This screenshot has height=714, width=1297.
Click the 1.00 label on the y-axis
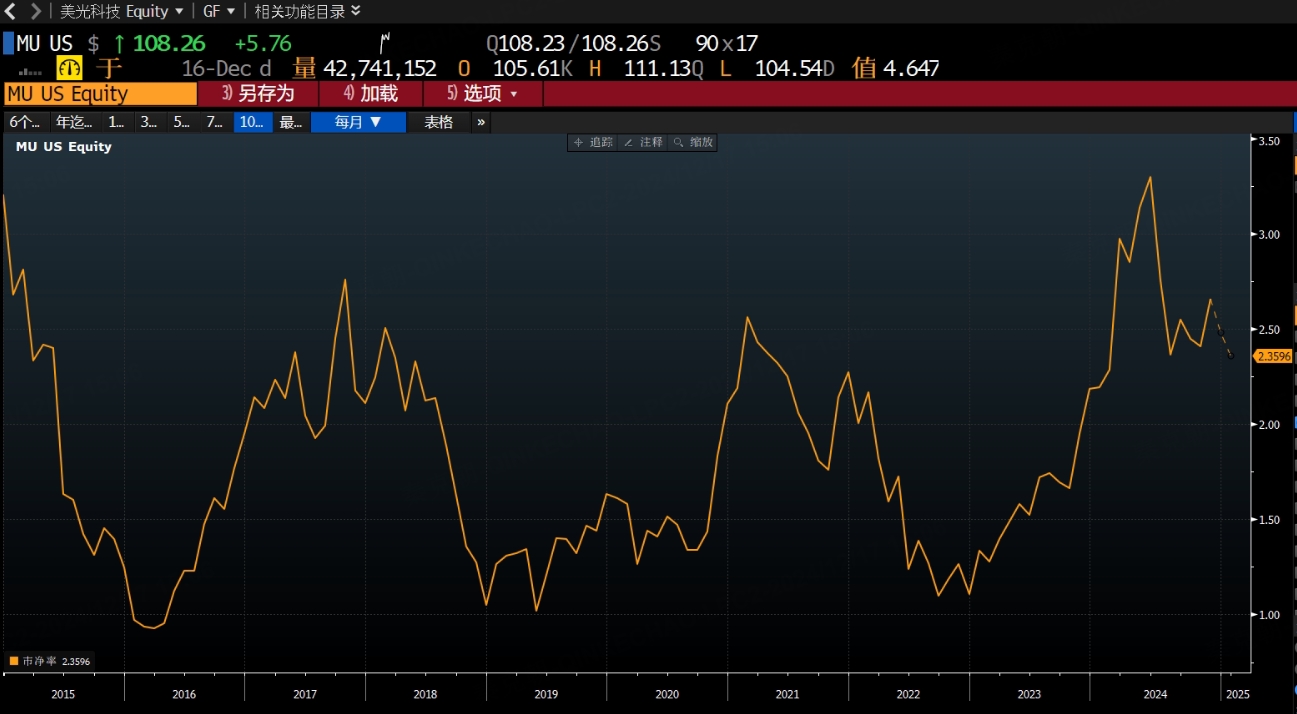coord(1269,615)
